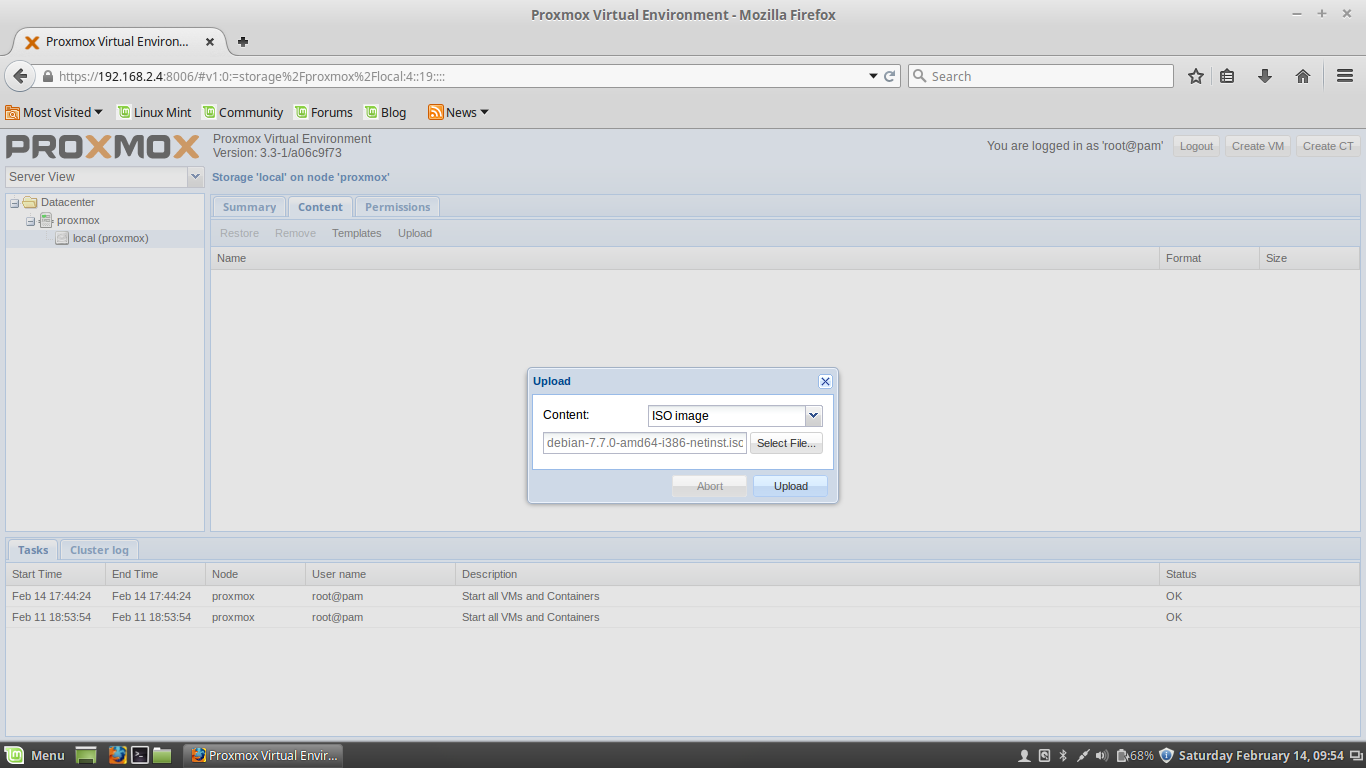Click Upload in the content toolbar
This screenshot has height=768, width=1366.
pyautogui.click(x=415, y=233)
